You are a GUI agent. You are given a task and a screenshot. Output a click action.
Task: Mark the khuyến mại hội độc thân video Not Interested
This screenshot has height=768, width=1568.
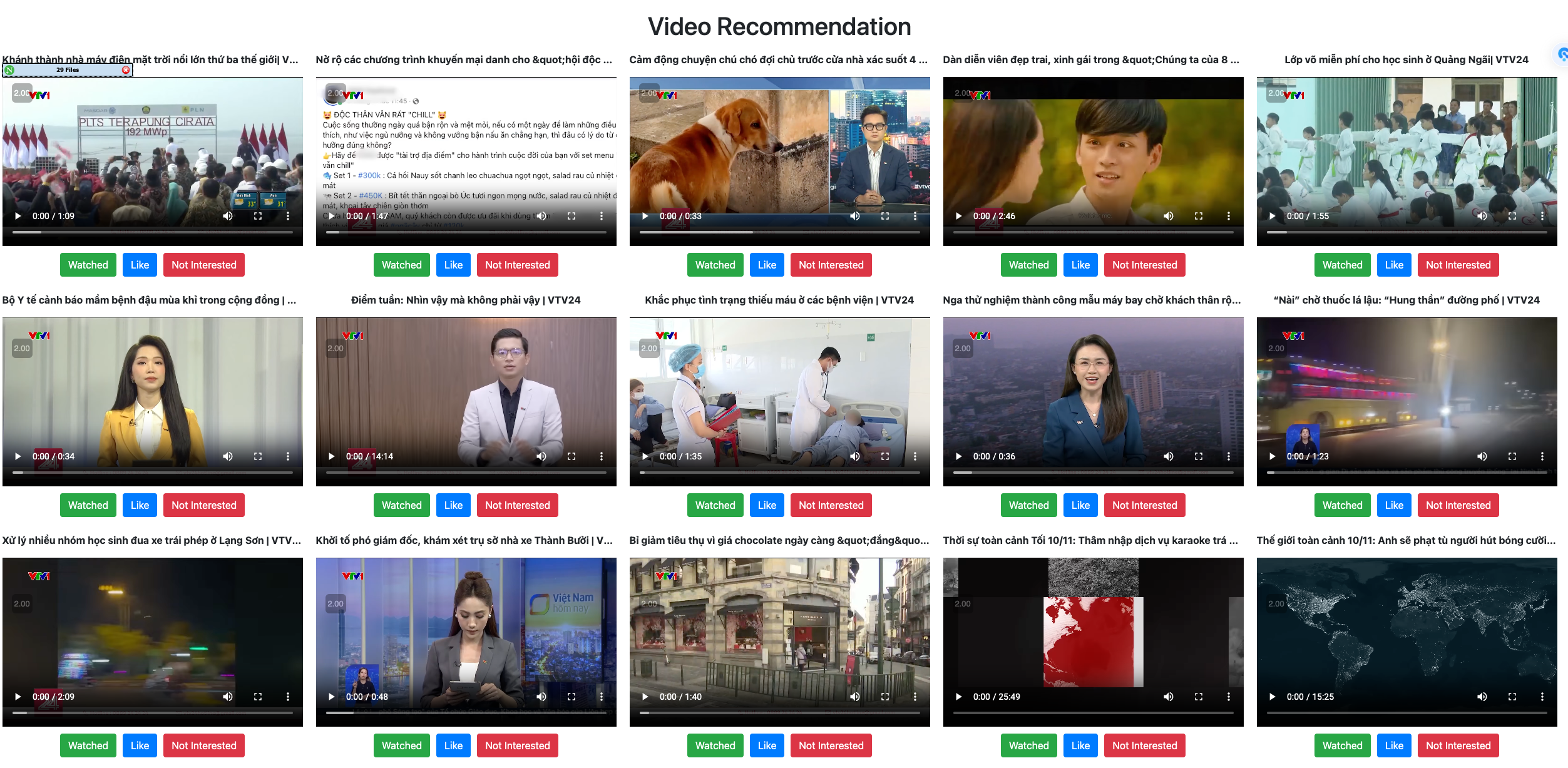pyautogui.click(x=517, y=265)
